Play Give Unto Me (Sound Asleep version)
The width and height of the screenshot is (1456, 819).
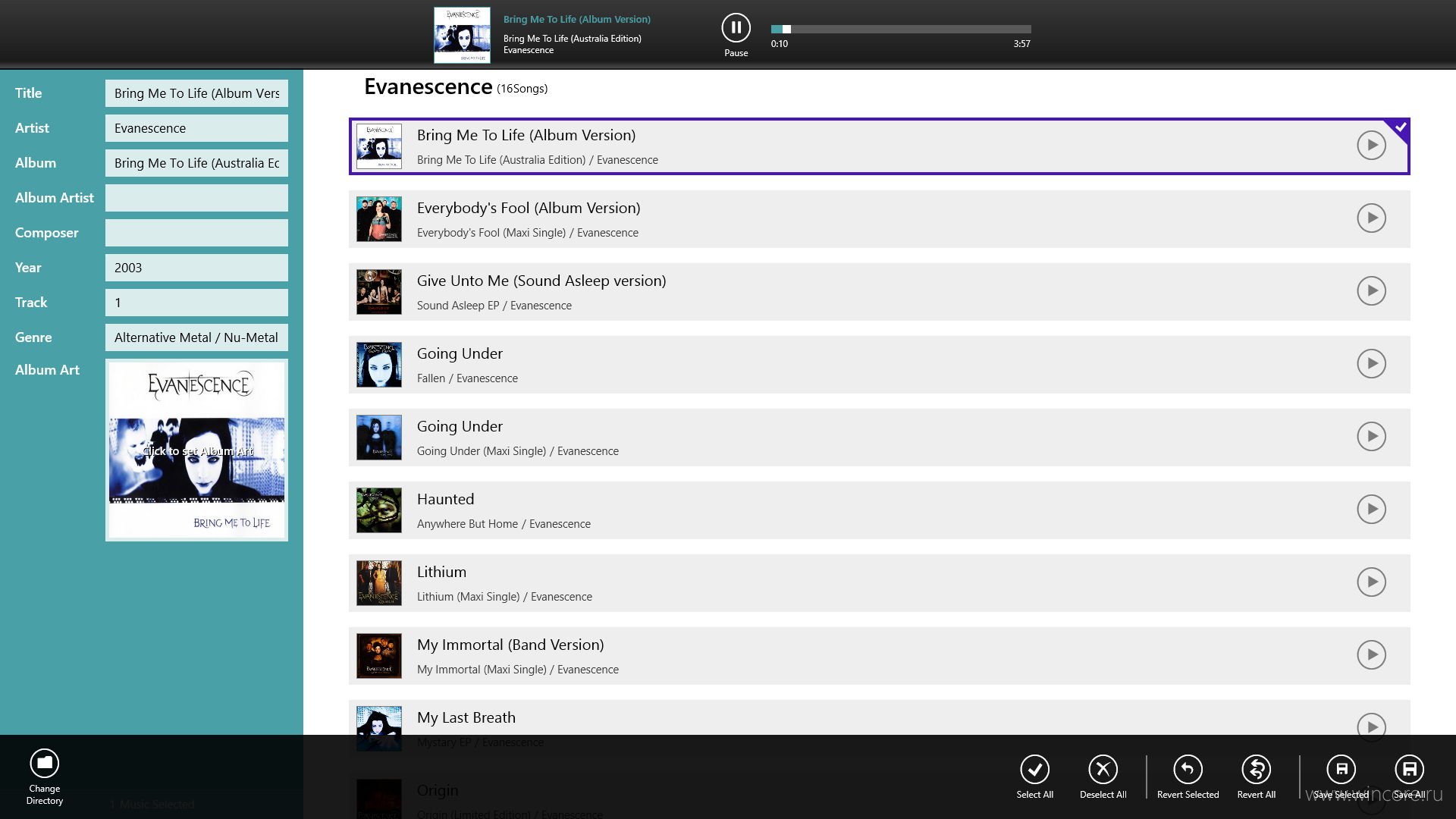tap(1371, 290)
